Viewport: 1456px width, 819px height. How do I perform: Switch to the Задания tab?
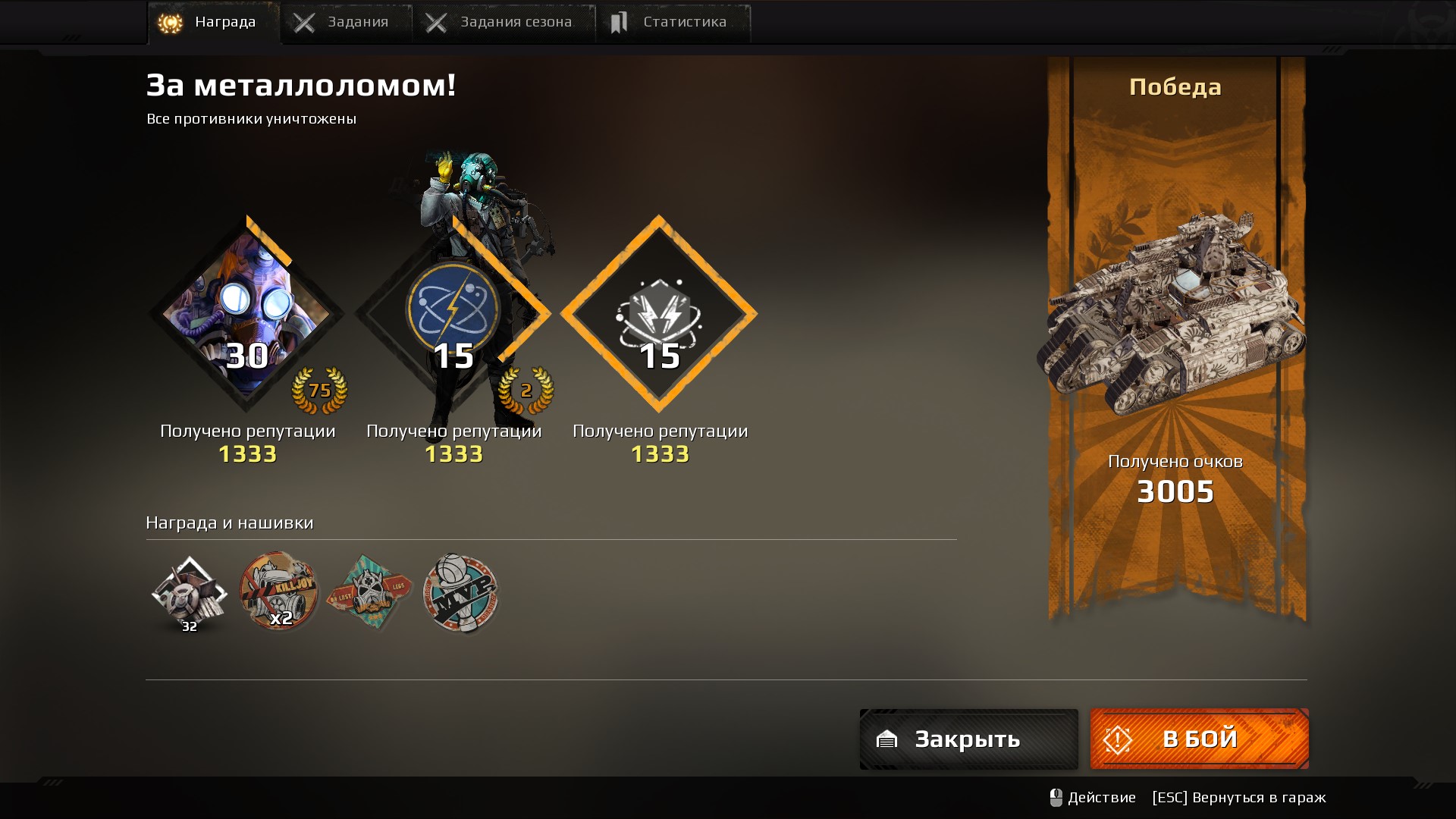click(347, 23)
